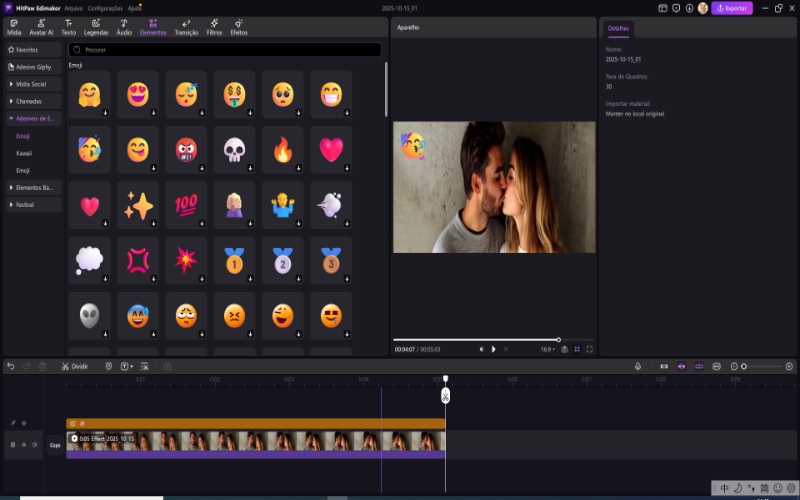The width and height of the screenshot is (800, 500).
Task: Open the Transição transitions panel
Action: pyautogui.click(x=186, y=27)
